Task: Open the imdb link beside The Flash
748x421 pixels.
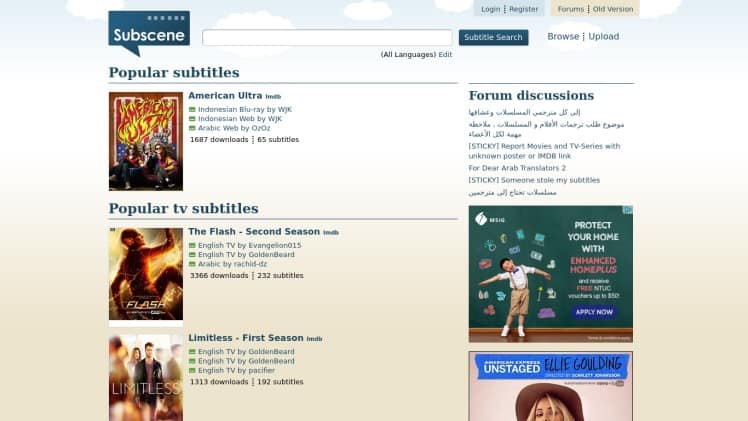Action: tap(331, 233)
